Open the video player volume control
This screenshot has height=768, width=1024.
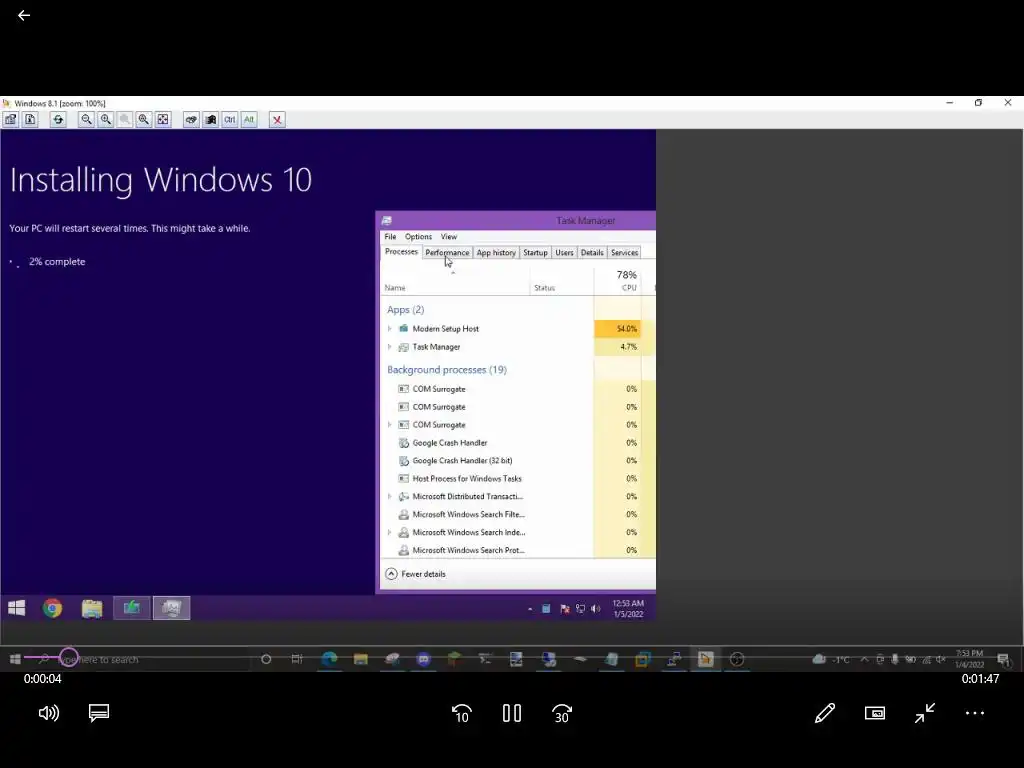click(x=49, y=713)
